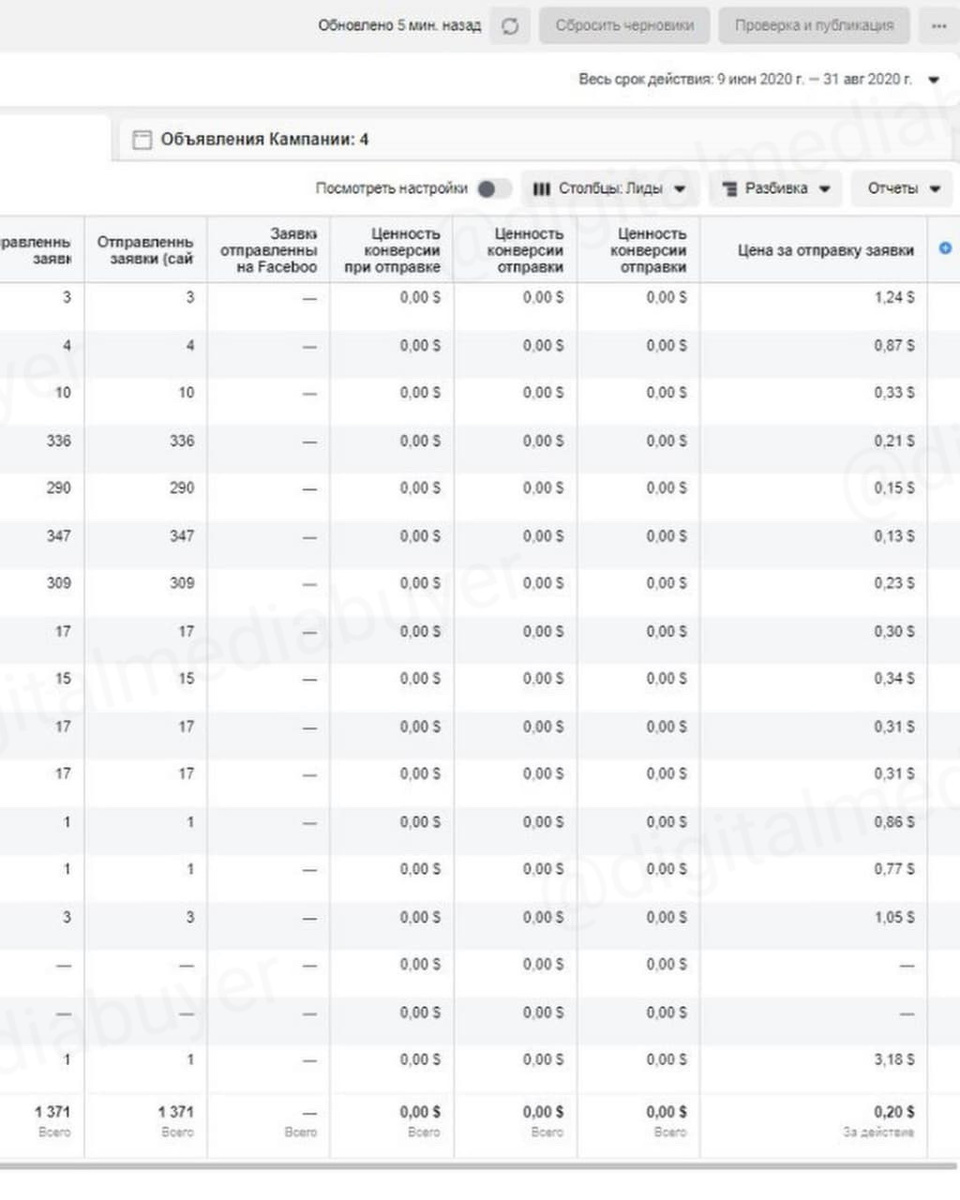
Task: Click the 1 371 total in site submissions column
Action: point(176,1112)
